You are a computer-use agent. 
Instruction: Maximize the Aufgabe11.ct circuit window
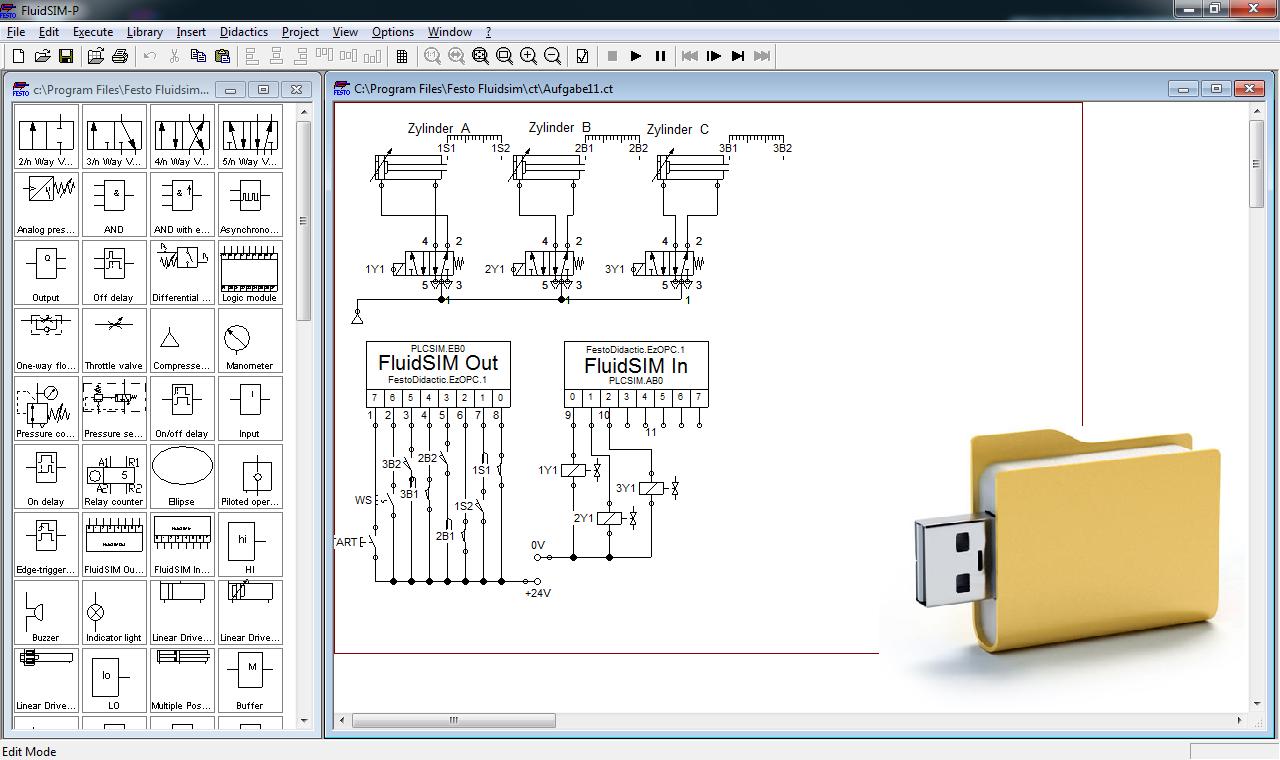[1216, 89]
